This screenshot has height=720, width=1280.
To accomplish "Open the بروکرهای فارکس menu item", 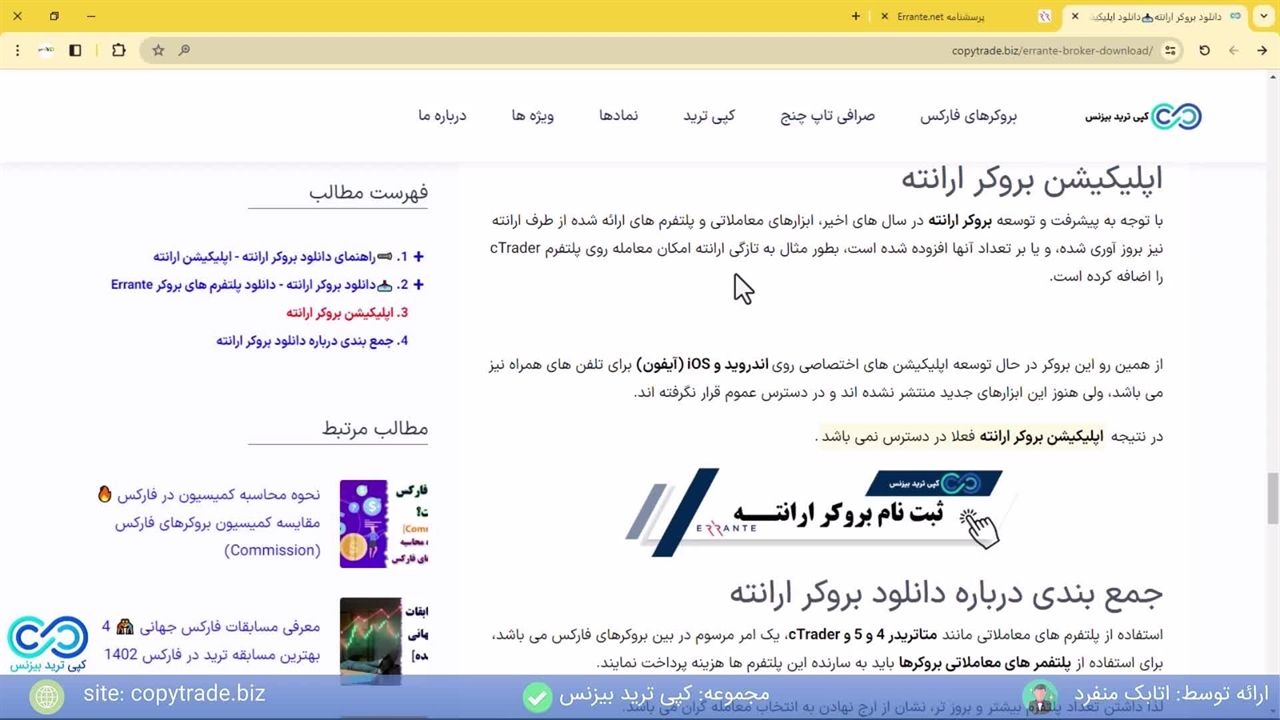I will (968, 116).
